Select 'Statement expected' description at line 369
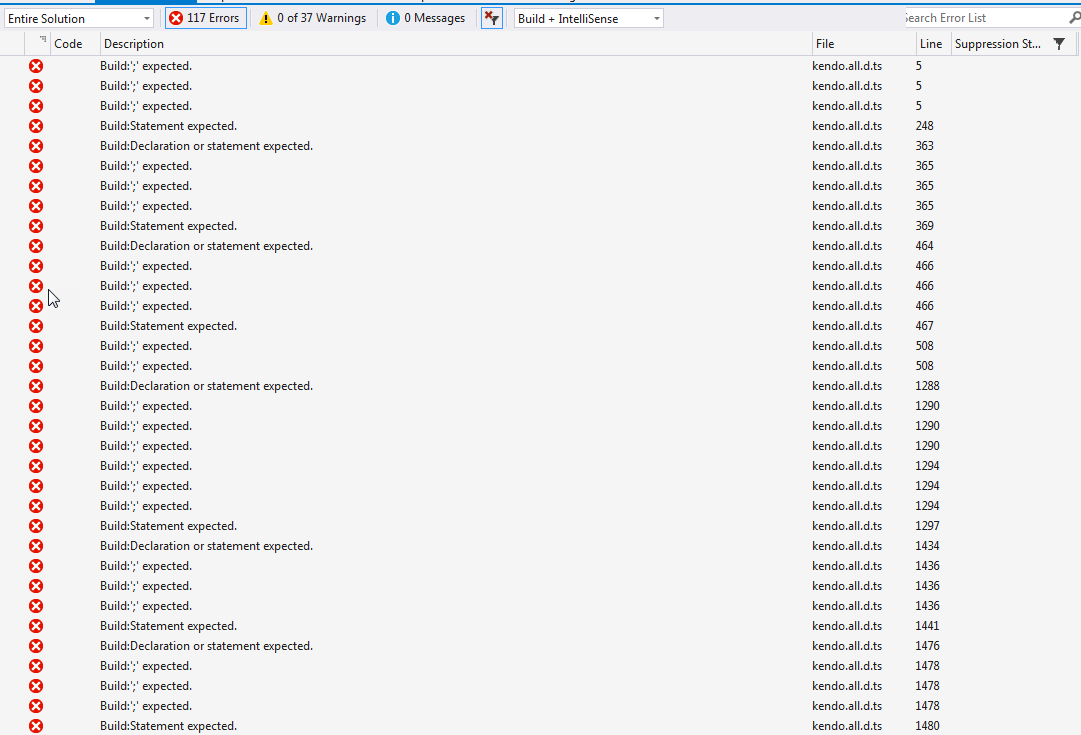1081x735 pixels. (x=168, y=226)
